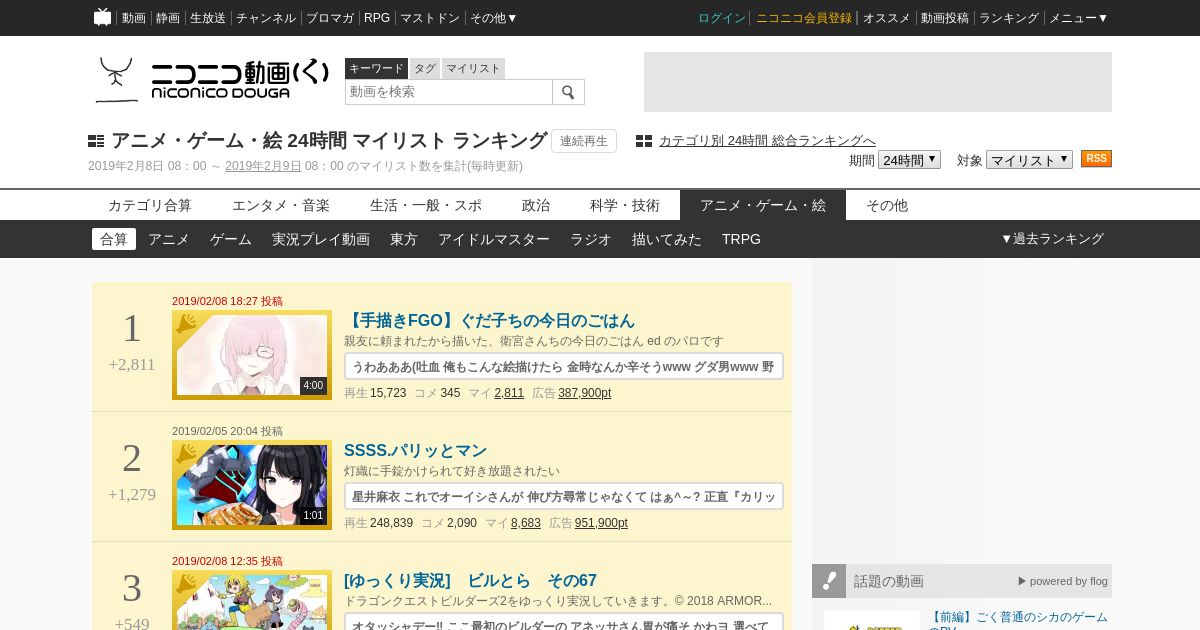Click mylist count 2,811 link
Viewport: 1200px width, 630px height.
click(x=509, y=393)
